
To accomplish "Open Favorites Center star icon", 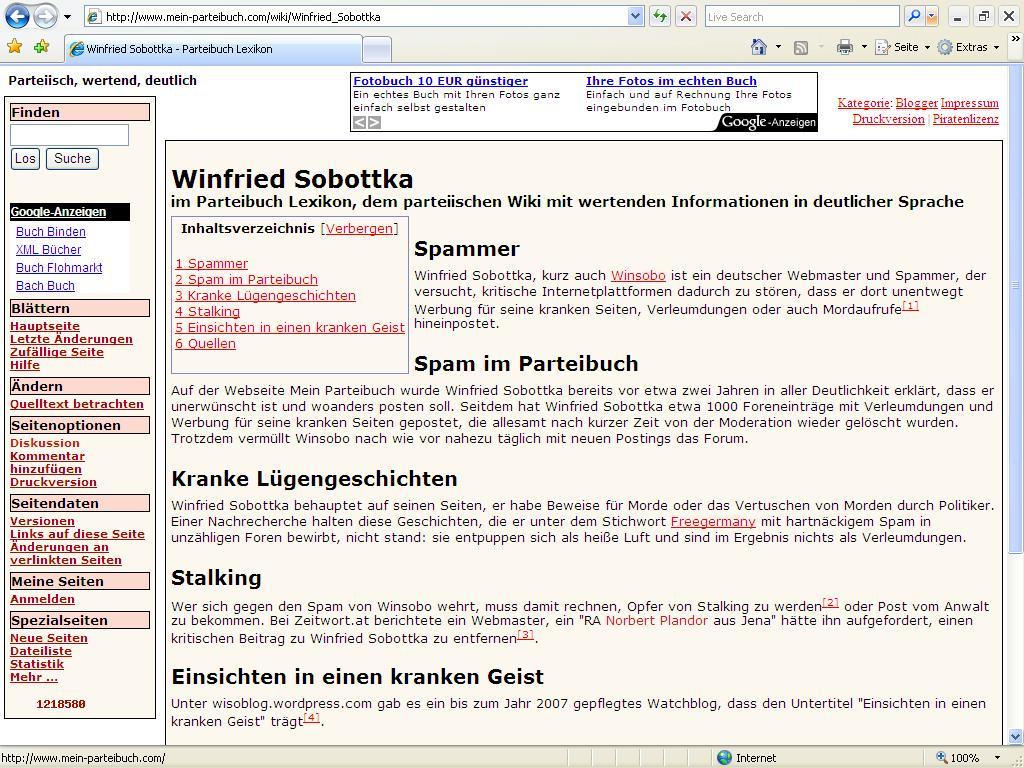I will coord(14,46).
